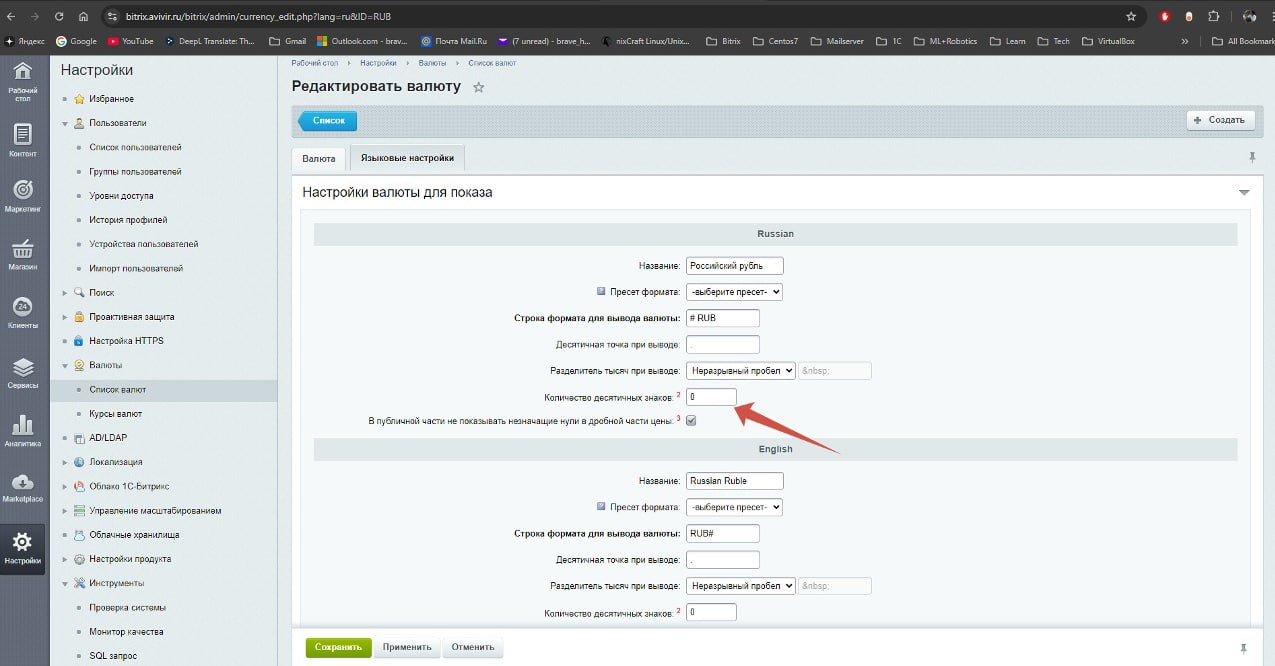Expand the Проактивная защита tree node

66,317
